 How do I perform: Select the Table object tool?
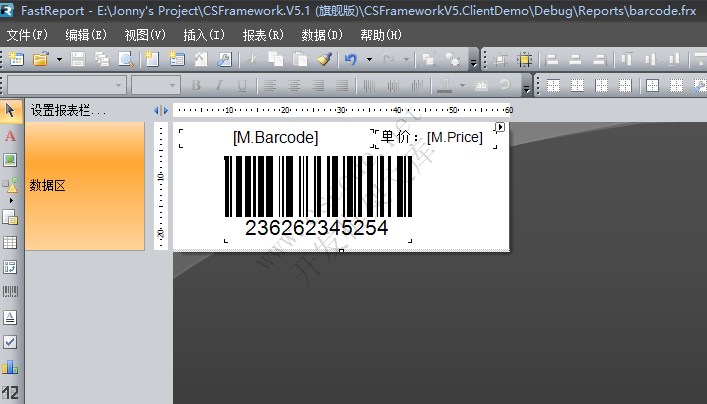(10, 243)
